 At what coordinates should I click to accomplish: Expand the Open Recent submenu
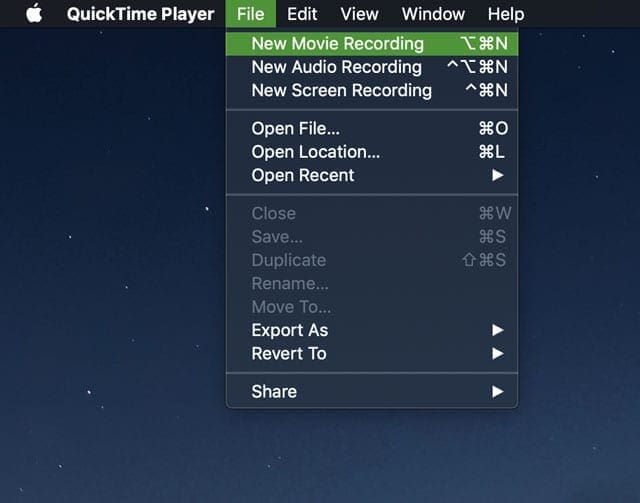click(x=372, y=176)
